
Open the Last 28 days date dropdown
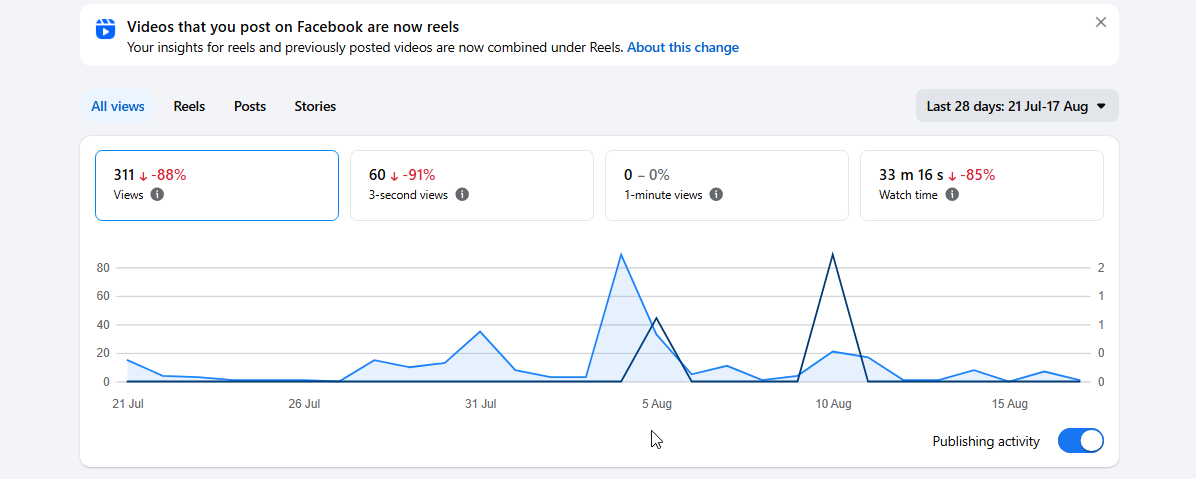[1017, 106]
